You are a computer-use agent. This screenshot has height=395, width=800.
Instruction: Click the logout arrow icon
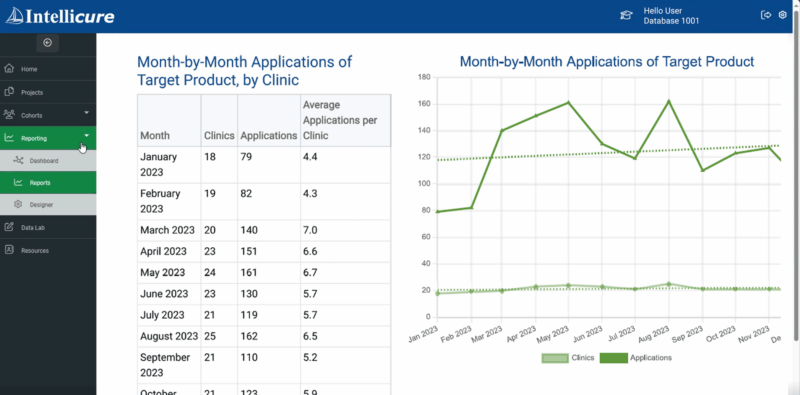766,15
